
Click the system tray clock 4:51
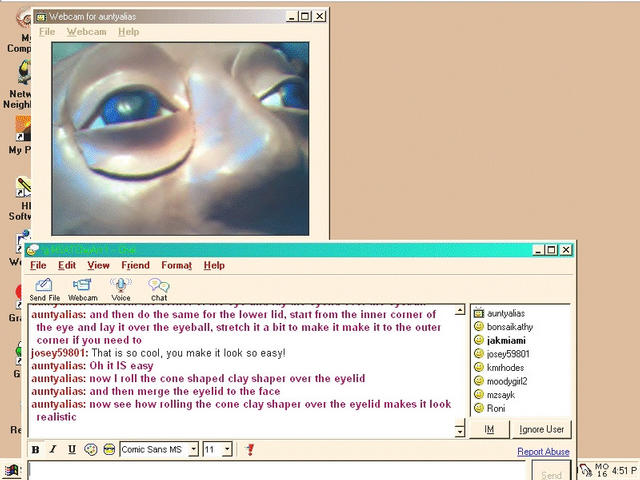(624, 471)
